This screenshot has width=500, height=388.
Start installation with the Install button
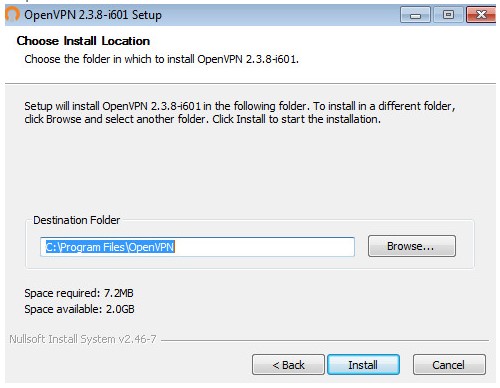pos(363,365)
